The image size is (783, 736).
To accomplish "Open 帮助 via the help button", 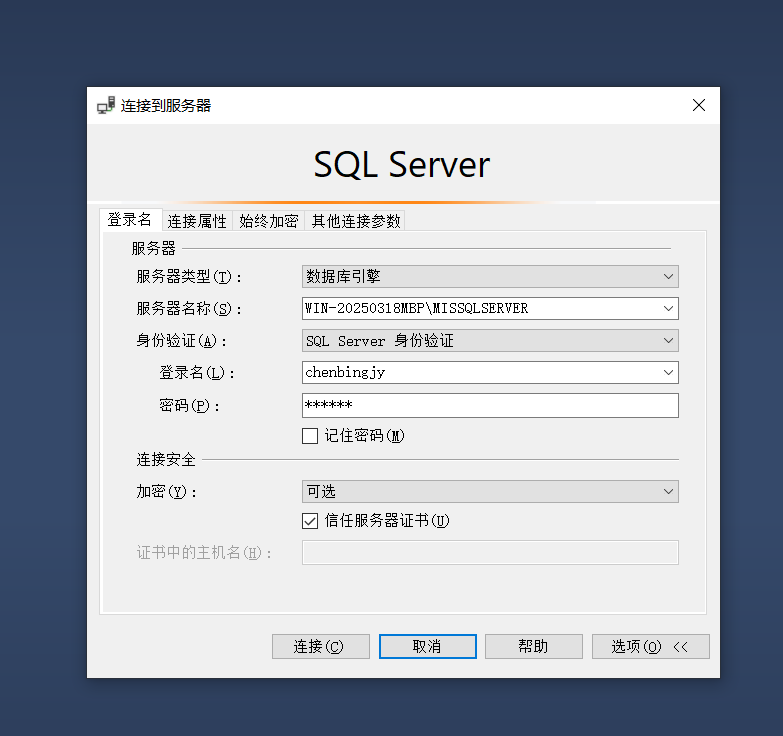I will tap(534, 647).
